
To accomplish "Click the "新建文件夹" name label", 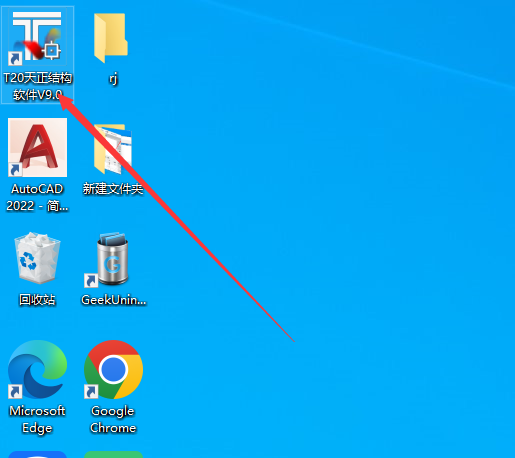I will pos(113,189).
